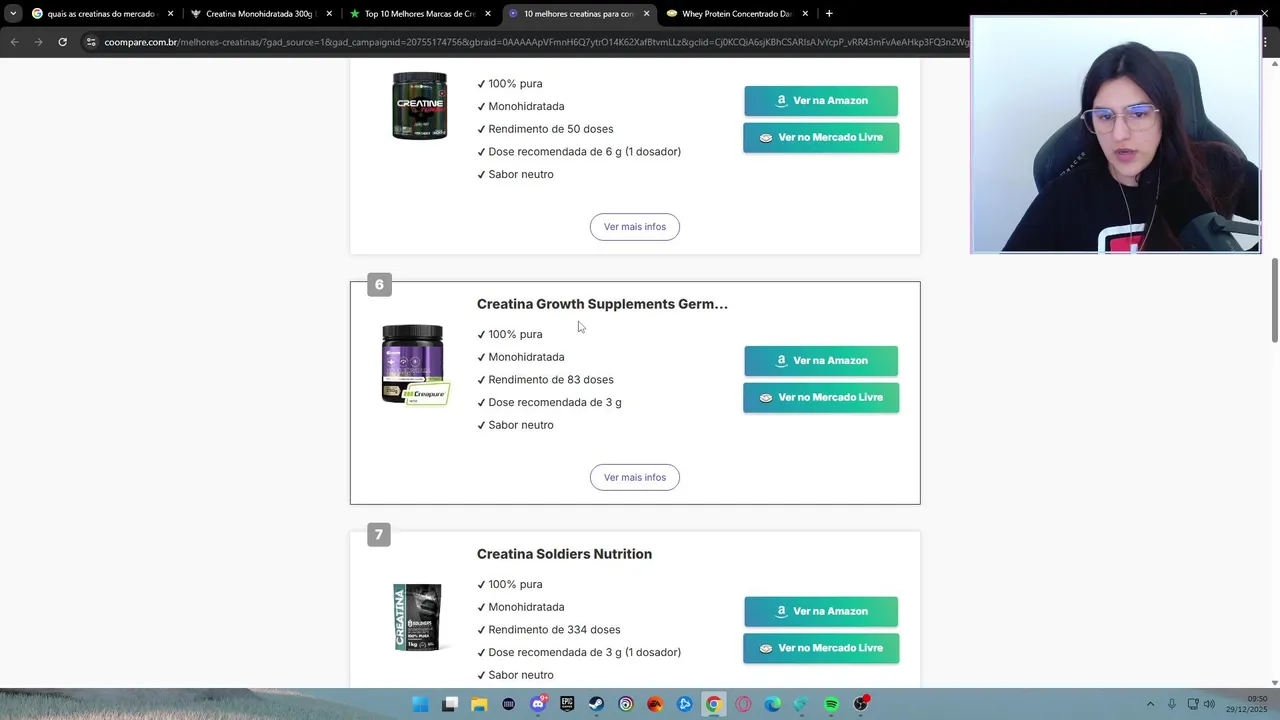The image size is (1280, 720).
Task: Click 'Ver no Mercado Livre' for Soldiers Nutrition
Action: click(x=821, y=648)
